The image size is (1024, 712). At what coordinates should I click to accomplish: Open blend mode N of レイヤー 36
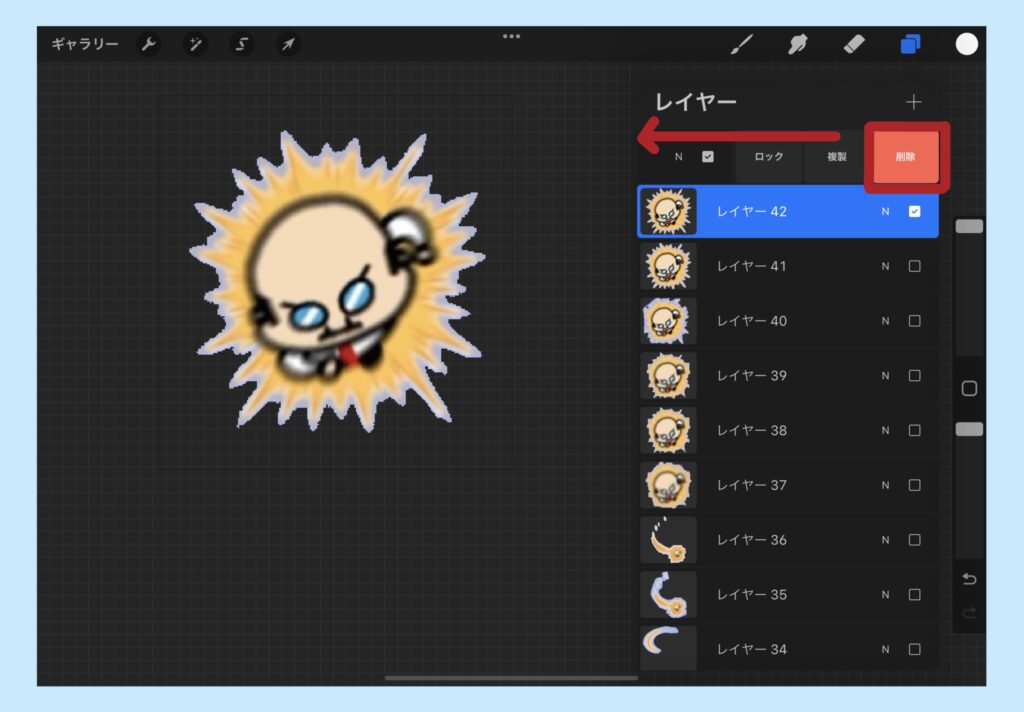(x=886, y=540)
